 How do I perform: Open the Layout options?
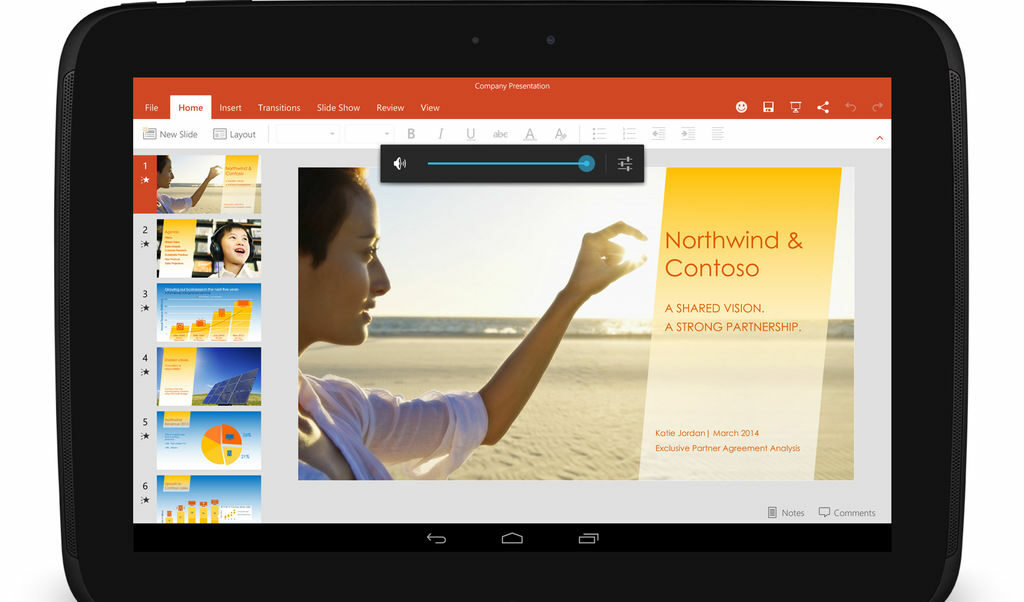[x=234, y=134]
